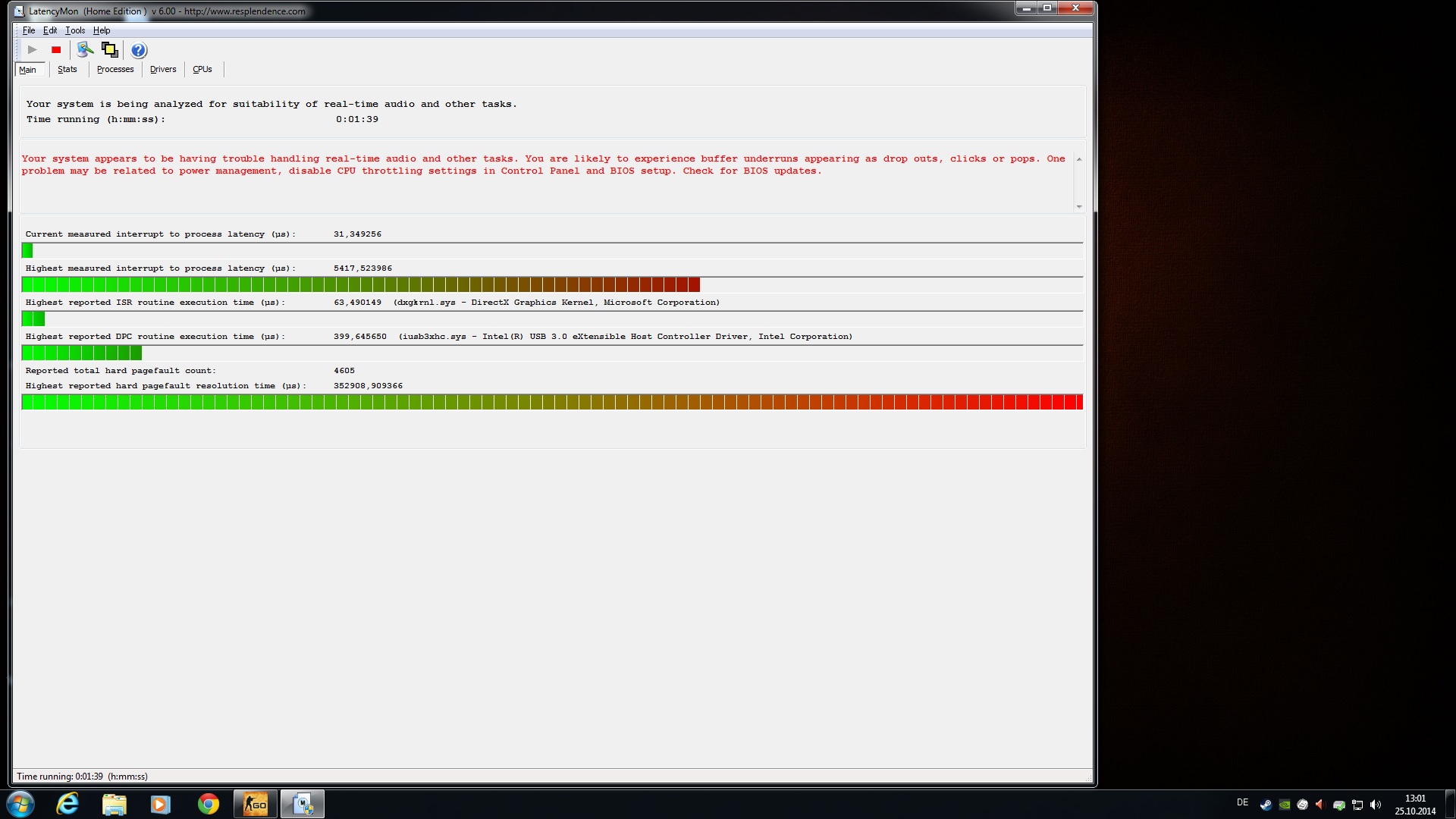The width and height of the screenshot is (1456, 819).
Task: Switch to the Drivers tab
Action: coord(163,69)
